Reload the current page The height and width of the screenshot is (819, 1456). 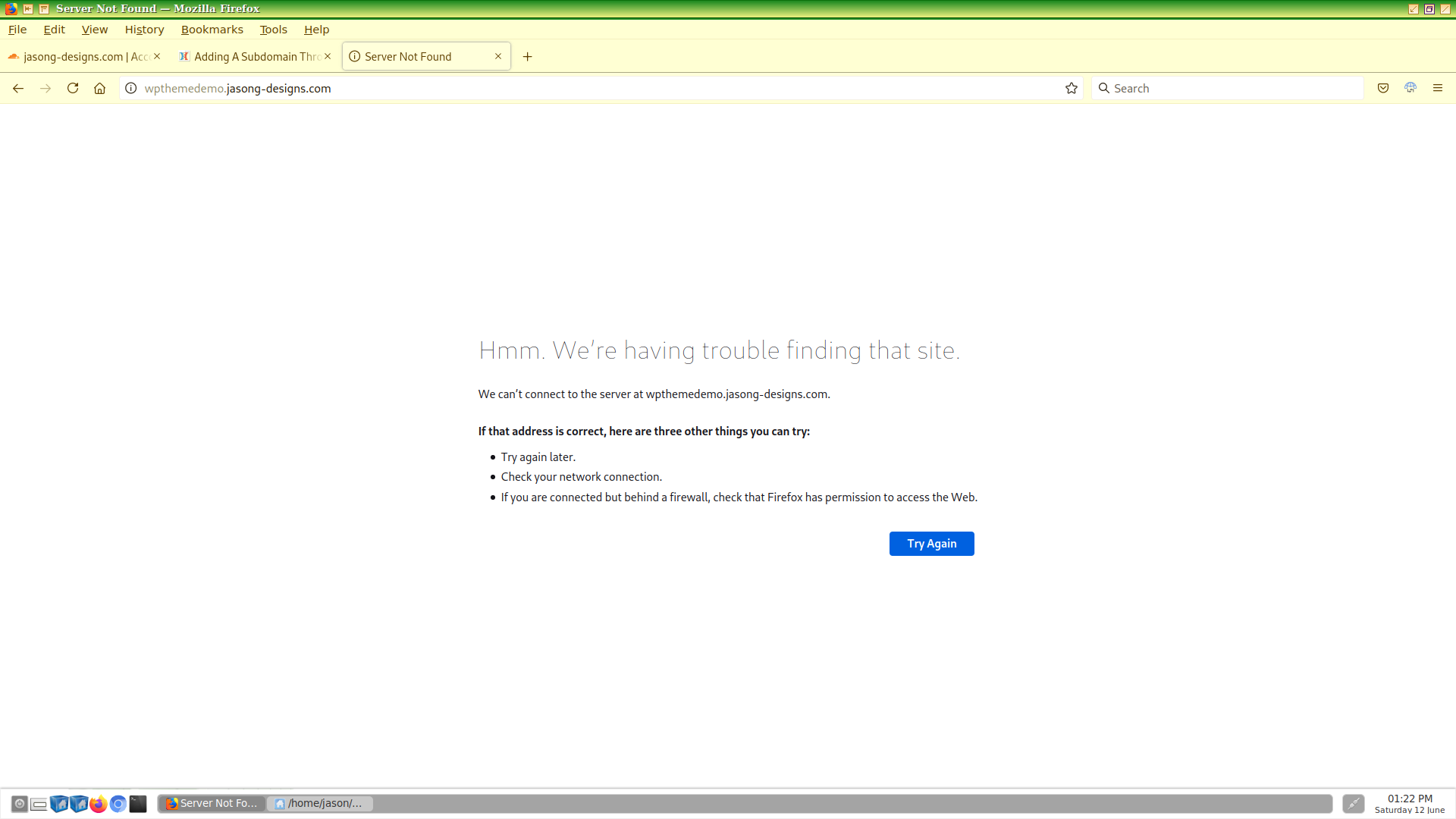click(73, 89)
